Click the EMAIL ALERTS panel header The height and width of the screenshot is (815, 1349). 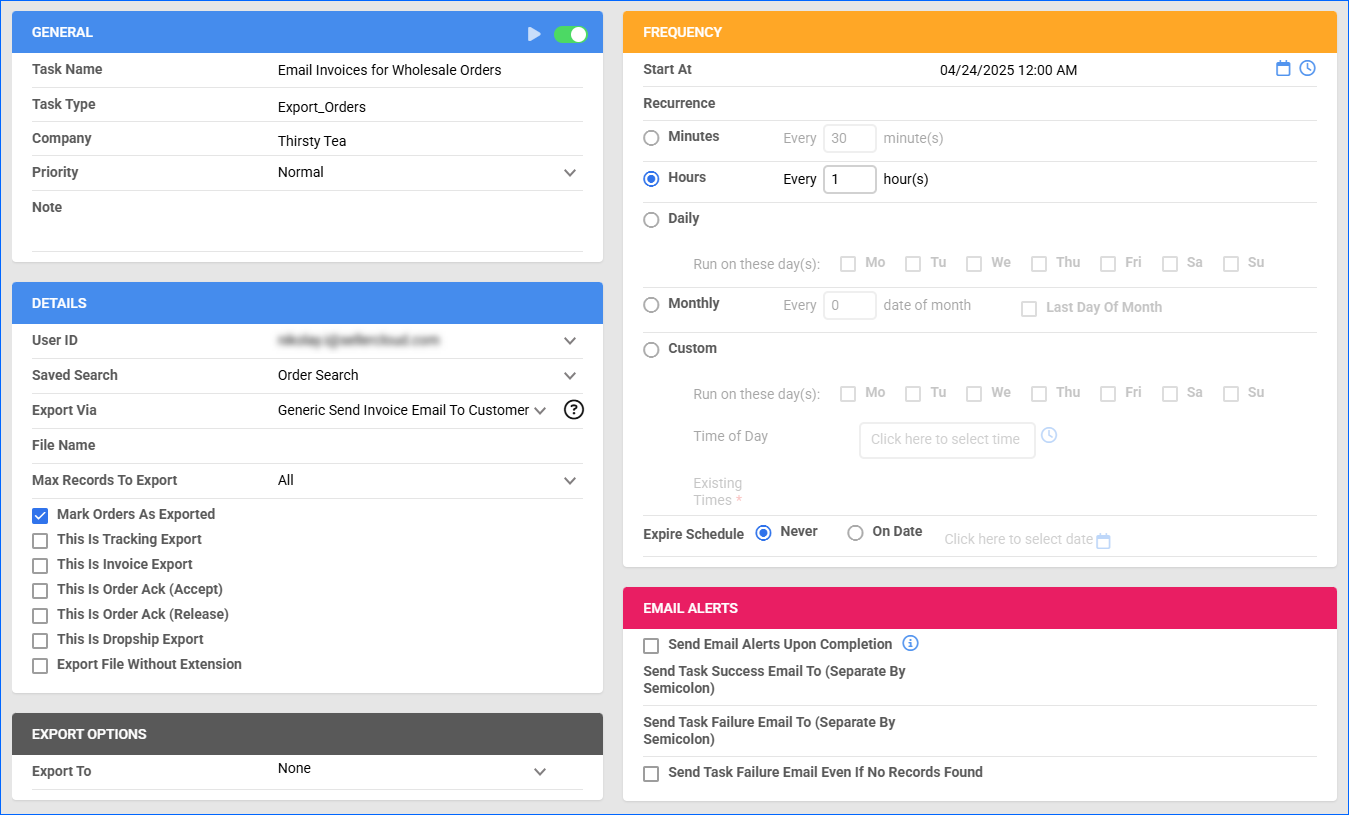pyautogui.click(x=980, y=608)
